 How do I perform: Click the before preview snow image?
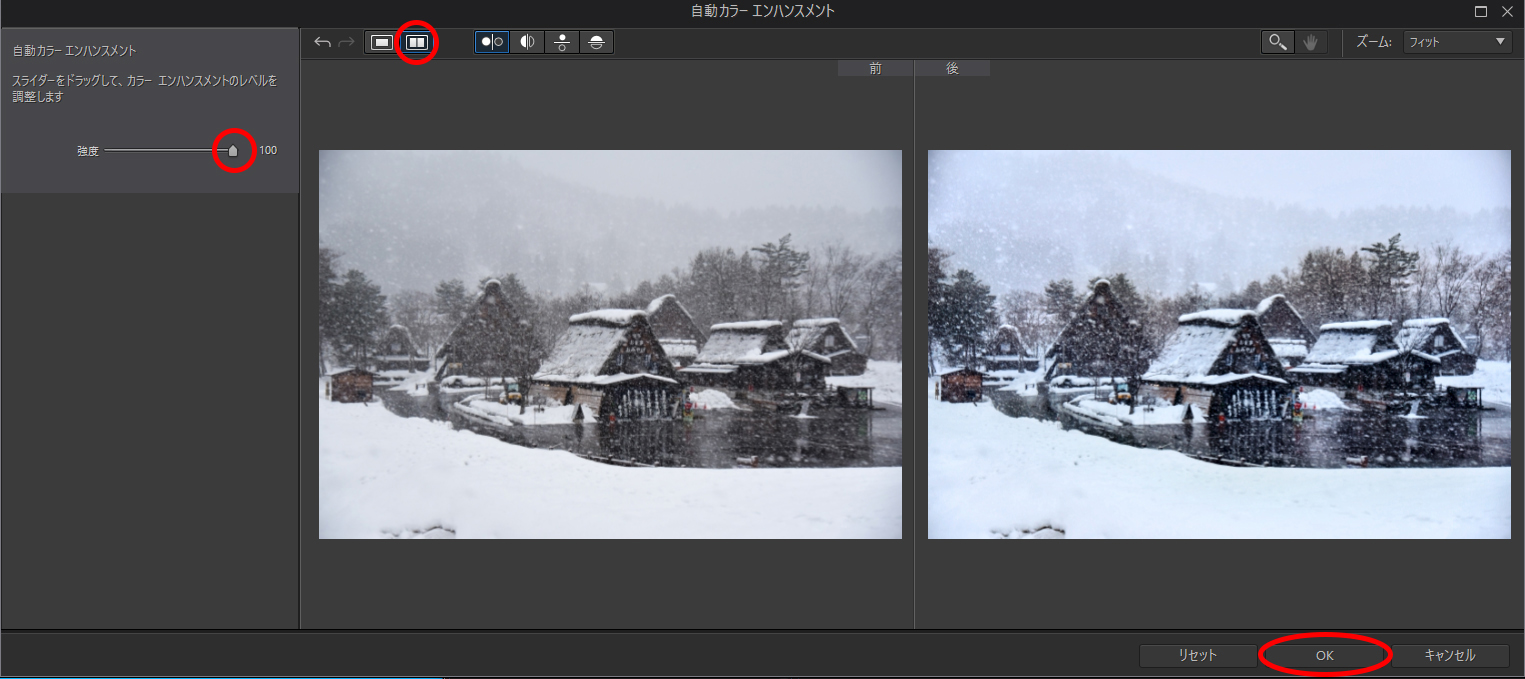610,344
